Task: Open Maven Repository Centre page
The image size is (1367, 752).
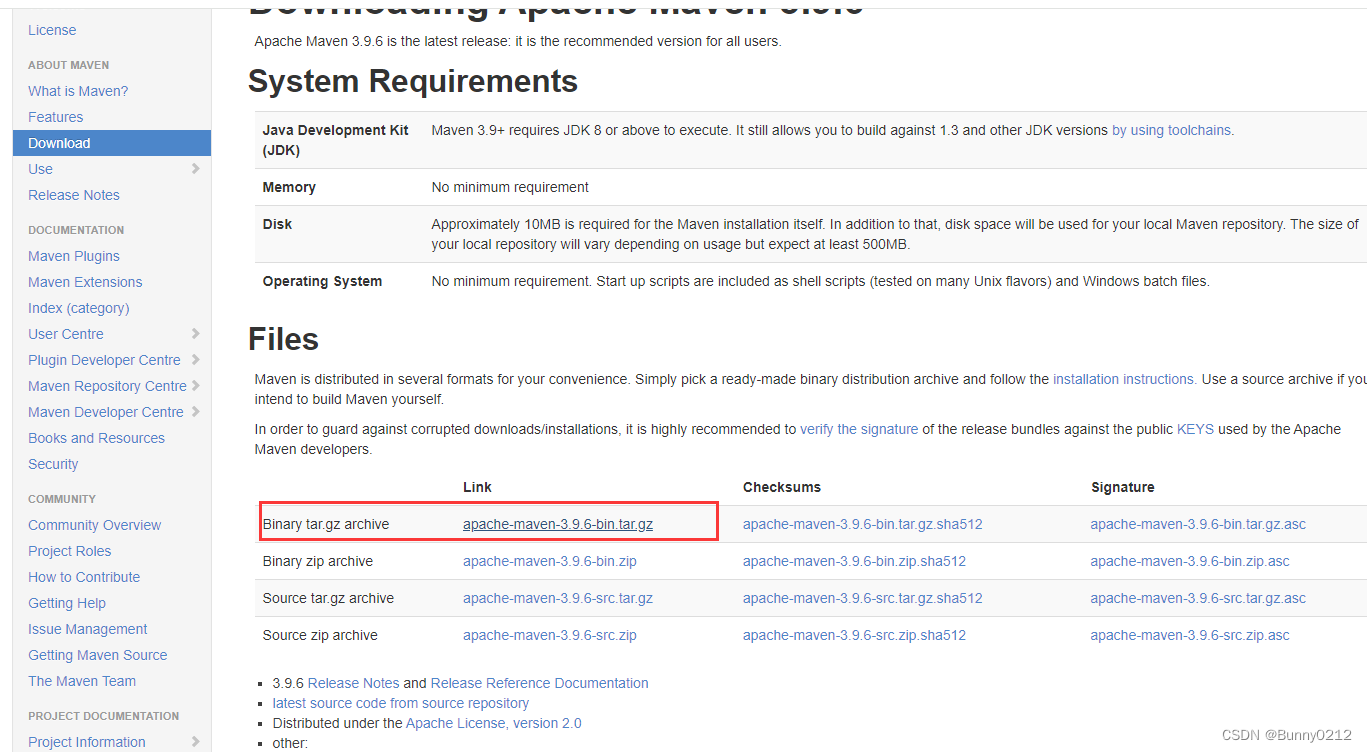Action: [107, 386]
